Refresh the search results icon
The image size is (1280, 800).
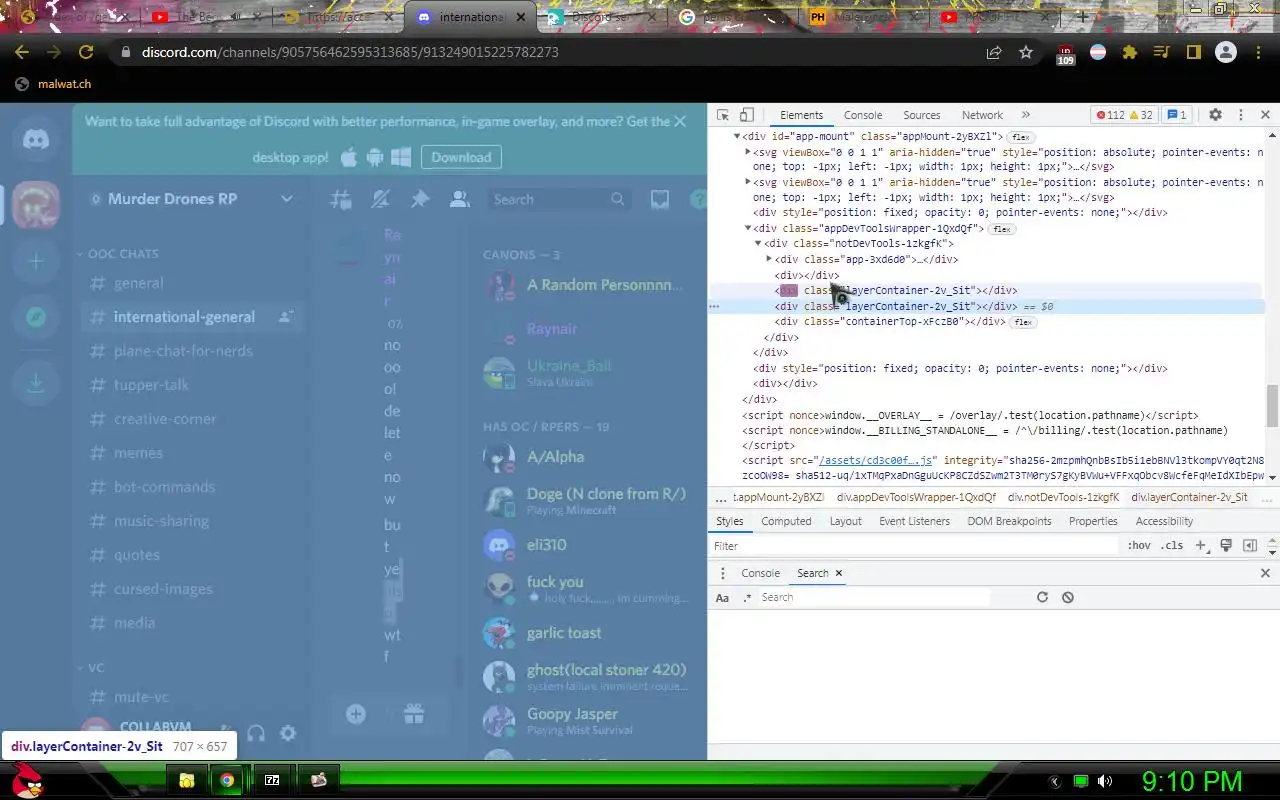coord(1042,597)
